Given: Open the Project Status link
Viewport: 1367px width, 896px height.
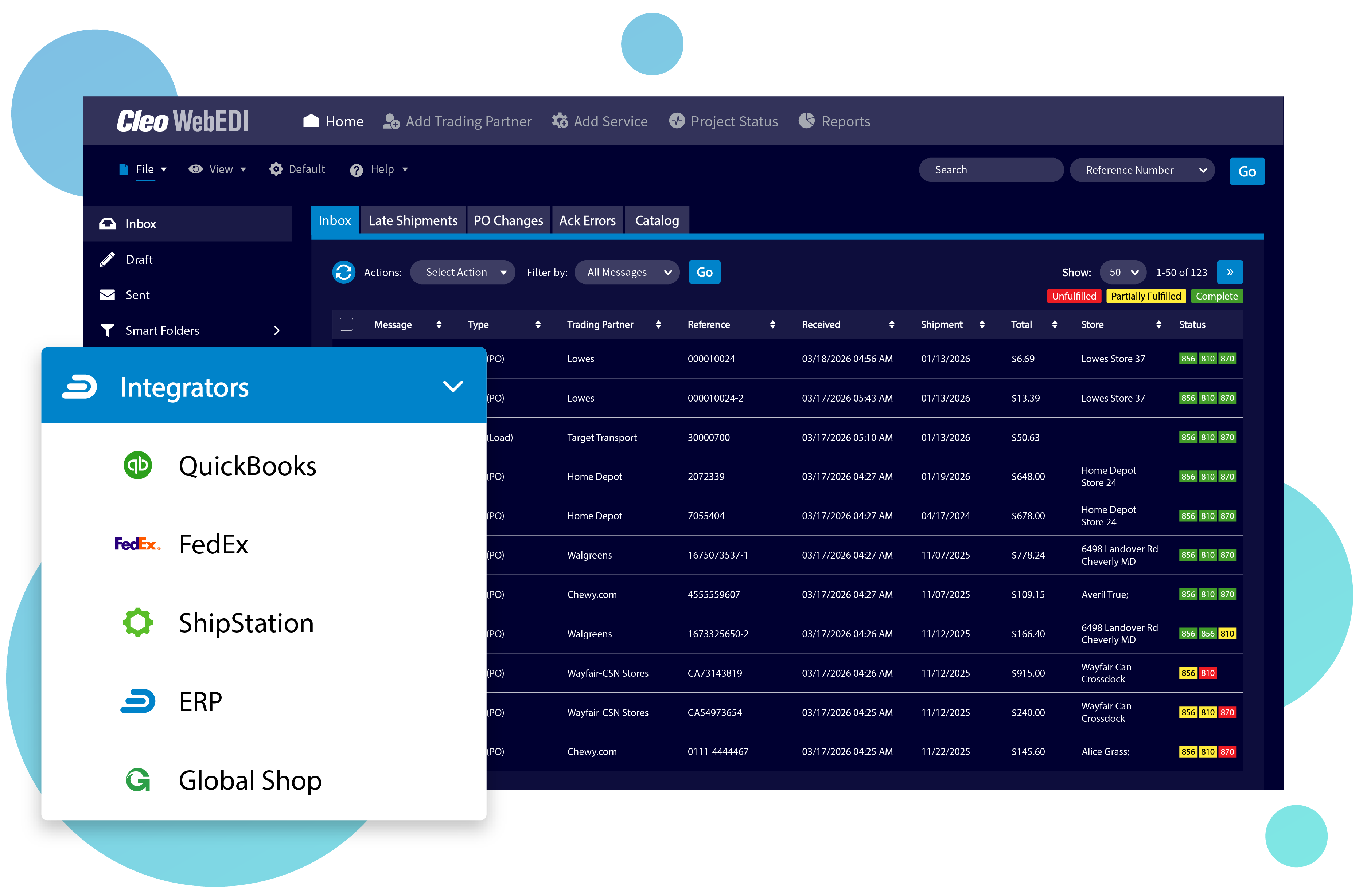Looking at the screenshot, I should [x=724, y=121].
